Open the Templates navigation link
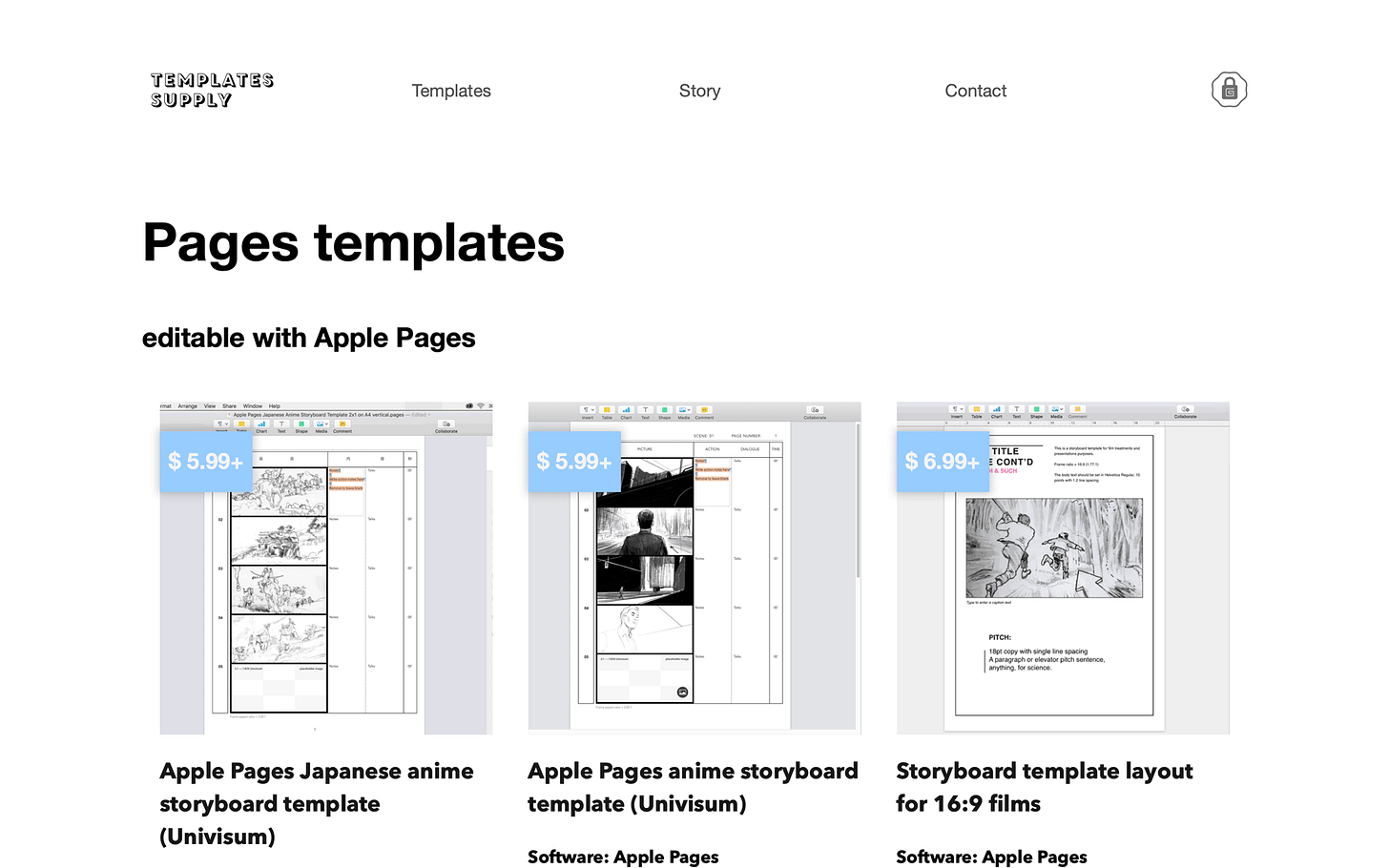Screen dimensions: 1389x868 coord(451,91)
